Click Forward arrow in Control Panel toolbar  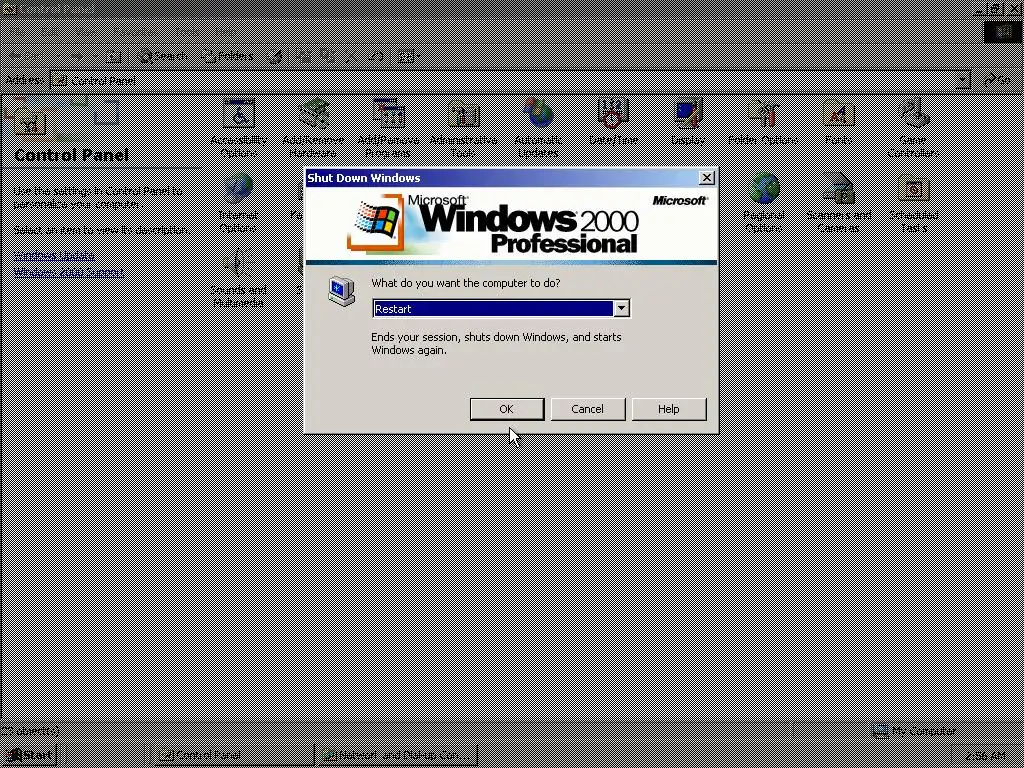coord(76,56)
